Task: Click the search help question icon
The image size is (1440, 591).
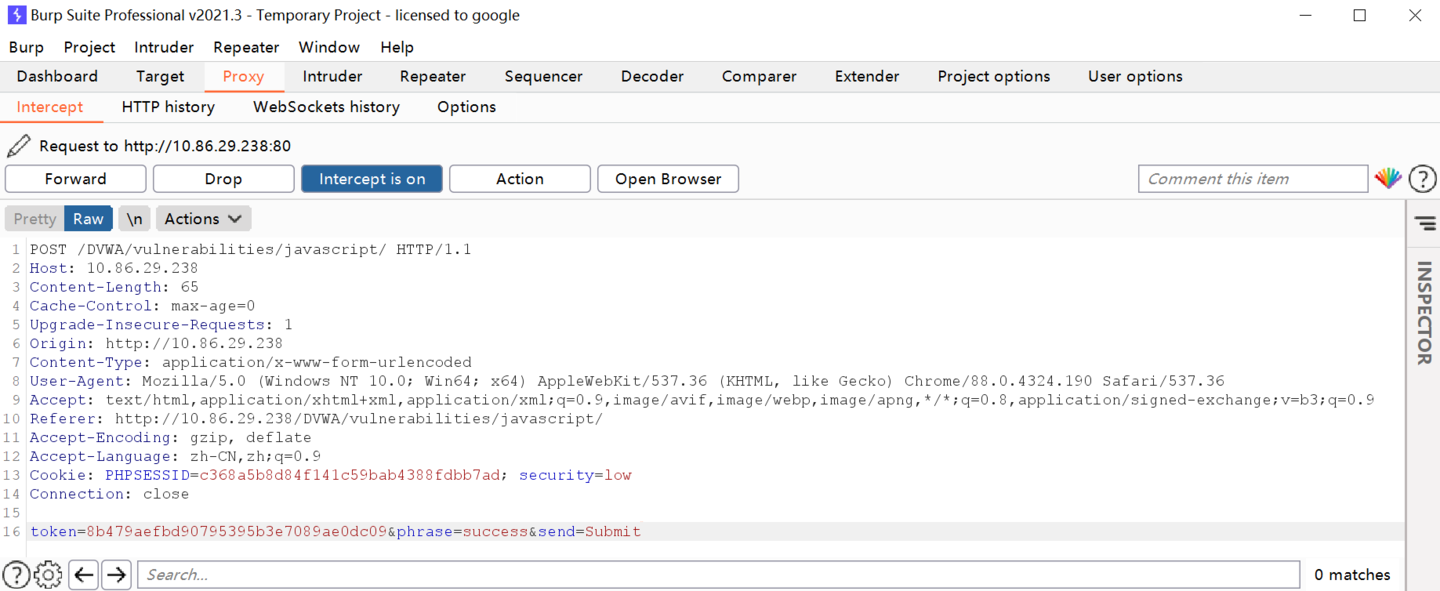Action: (x=16, y=574)
